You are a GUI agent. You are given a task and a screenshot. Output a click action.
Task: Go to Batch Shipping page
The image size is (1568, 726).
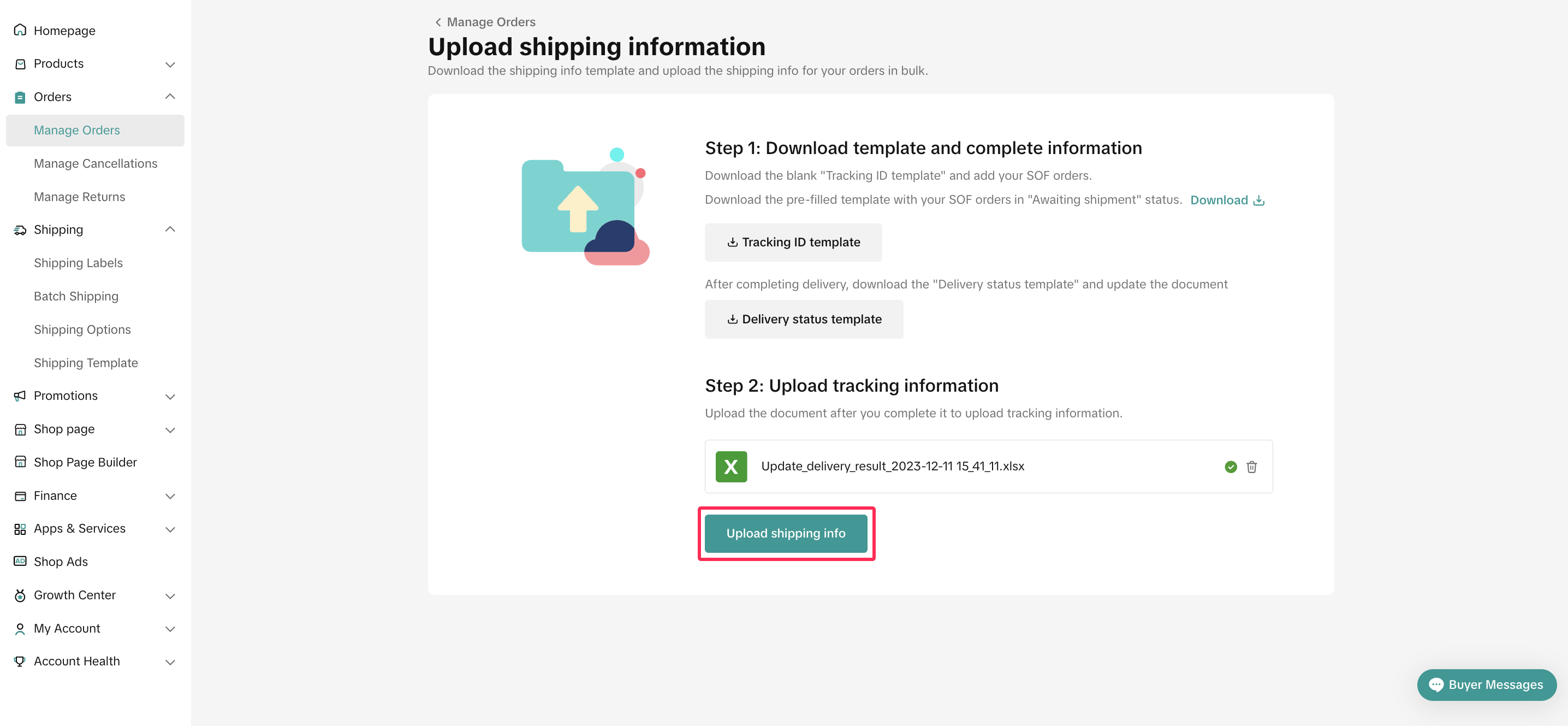pyautogui.click(x=76, y=296)
